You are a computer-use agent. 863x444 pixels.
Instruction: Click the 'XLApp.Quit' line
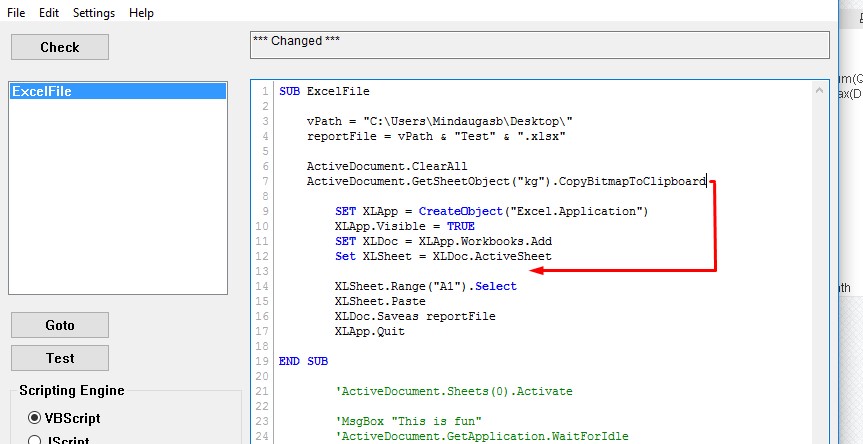[x=369, y=331]
